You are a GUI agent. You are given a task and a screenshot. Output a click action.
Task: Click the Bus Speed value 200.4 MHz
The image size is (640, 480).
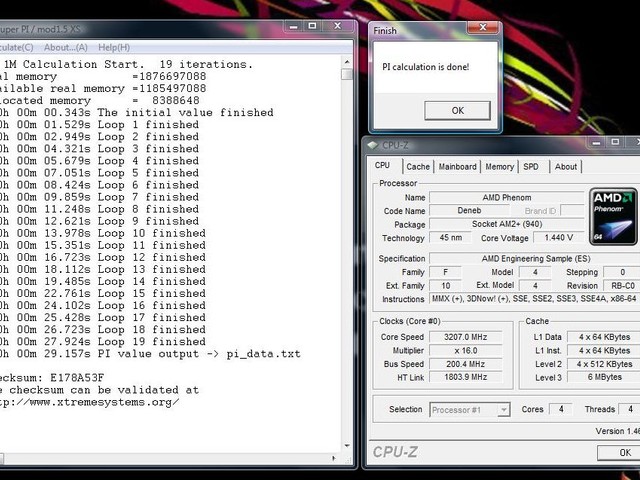[x=465, y=364]
